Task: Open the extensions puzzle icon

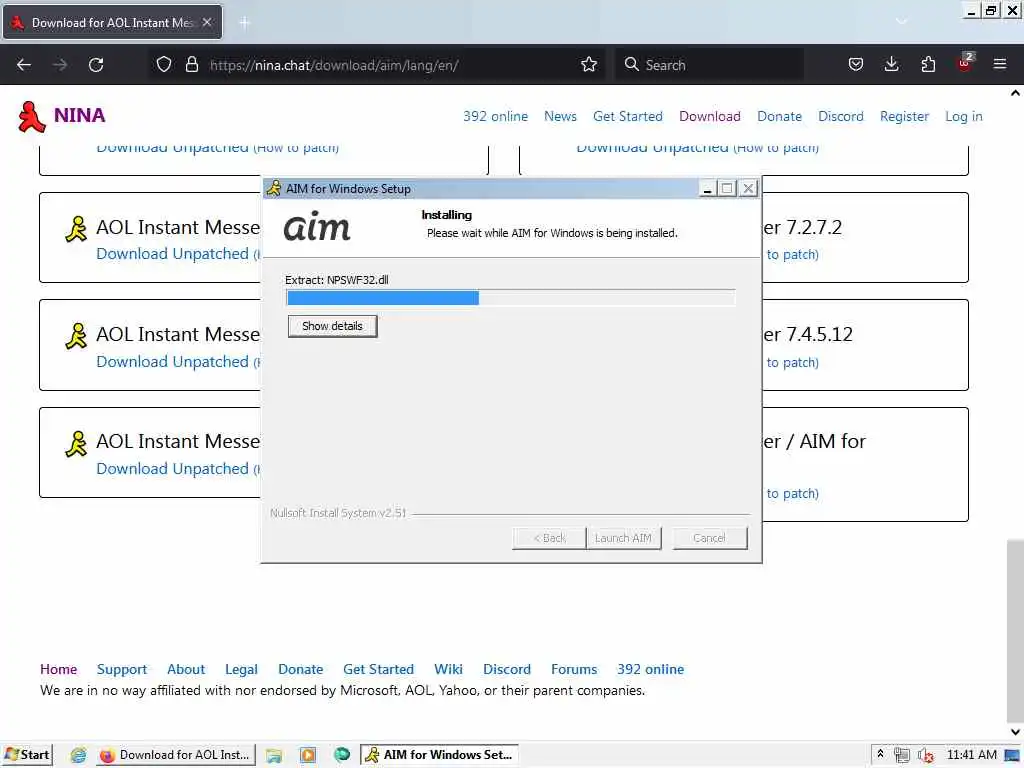Action: 928,65
